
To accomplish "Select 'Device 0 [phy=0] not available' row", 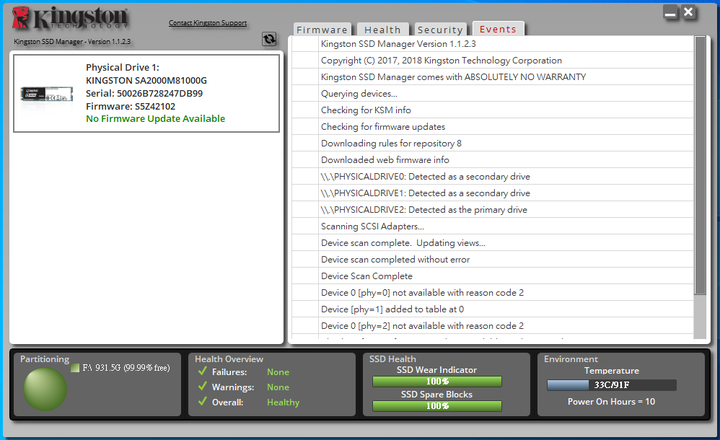I will click(x=492, y=293).
